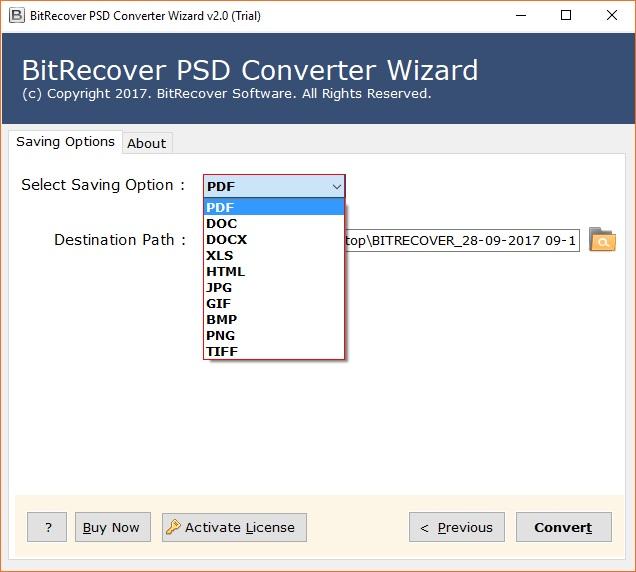Viewport: 636px width, 572px height.
Task: Switch to the About tab
Action: (x=147, y=143)
